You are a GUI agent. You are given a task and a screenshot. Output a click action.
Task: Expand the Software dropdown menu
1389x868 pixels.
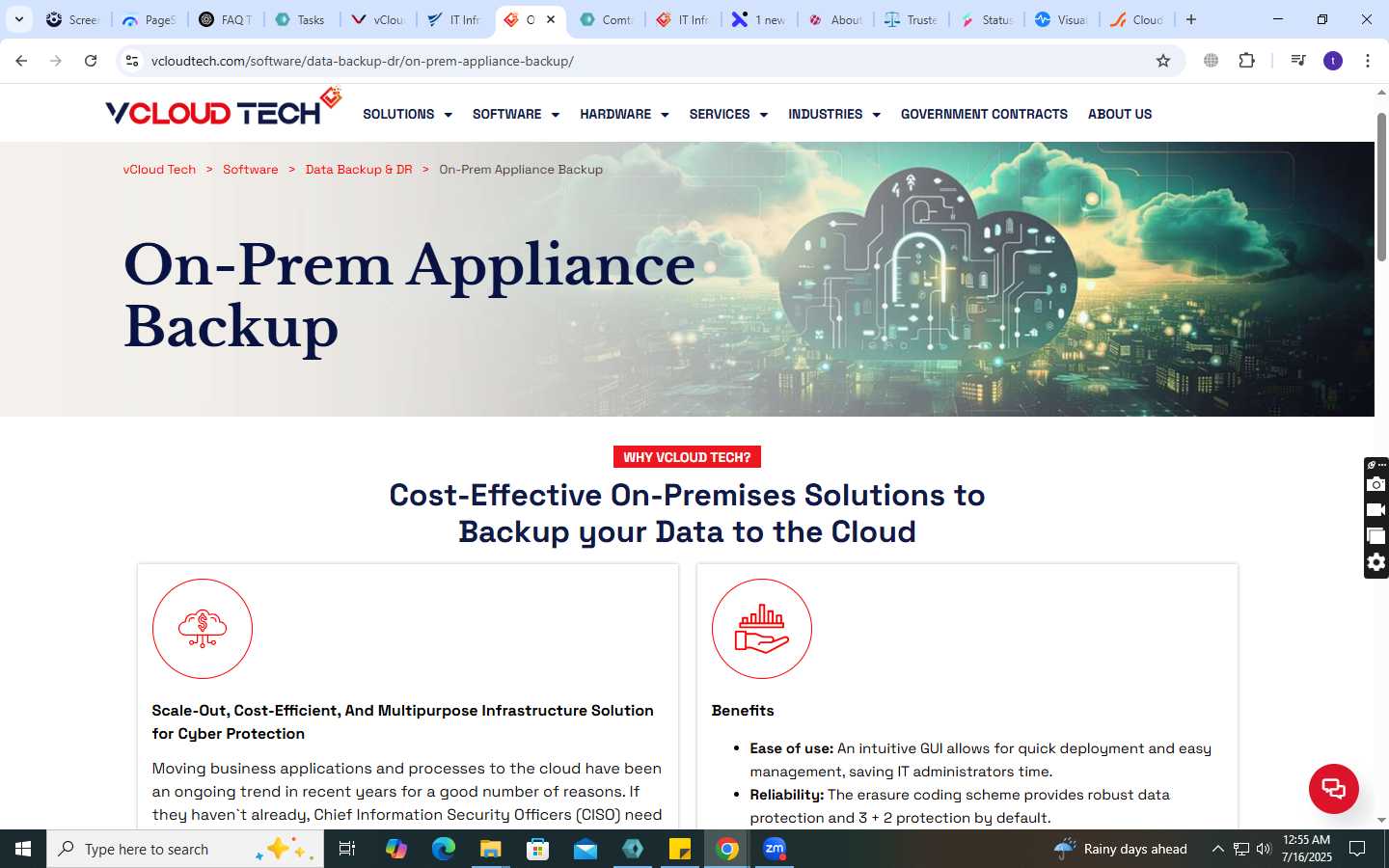[x=515, y=114]
